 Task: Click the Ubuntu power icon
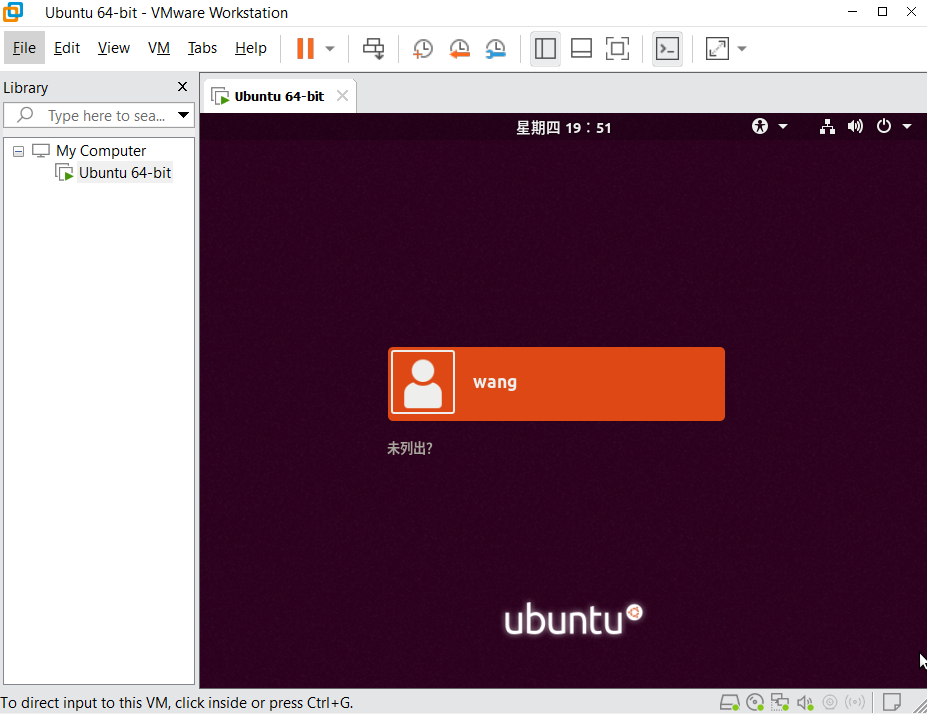pyautogui.click(x=884, y=126)
